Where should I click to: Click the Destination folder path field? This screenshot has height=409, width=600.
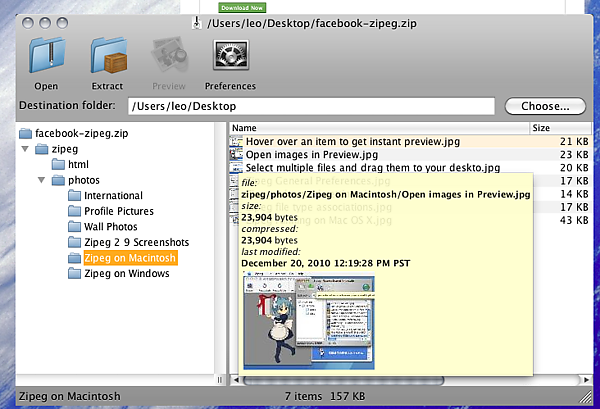tap(310, 106)
